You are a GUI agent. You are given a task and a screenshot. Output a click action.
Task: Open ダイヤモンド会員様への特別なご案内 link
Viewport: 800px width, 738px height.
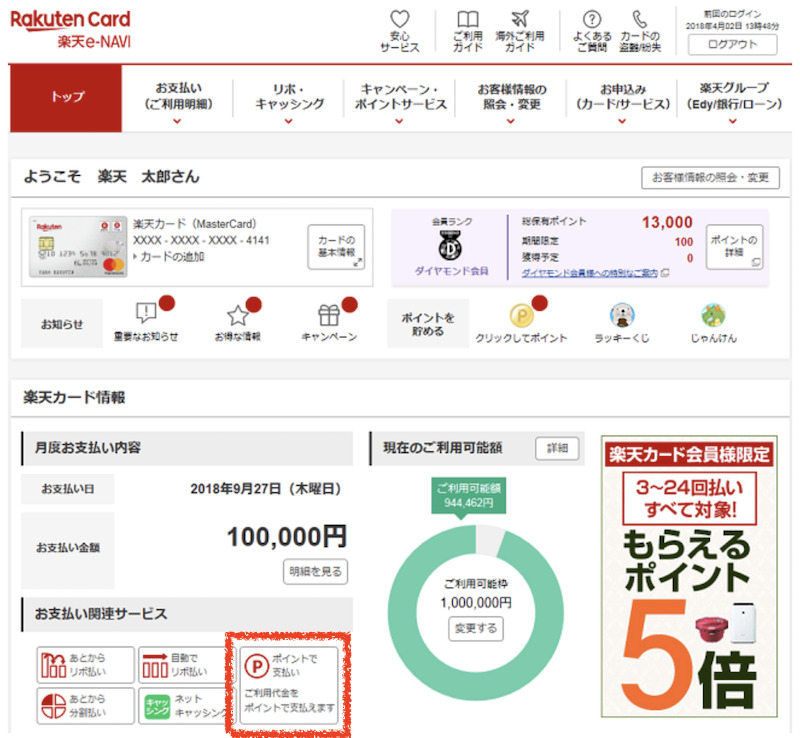(x=590, y=273)
